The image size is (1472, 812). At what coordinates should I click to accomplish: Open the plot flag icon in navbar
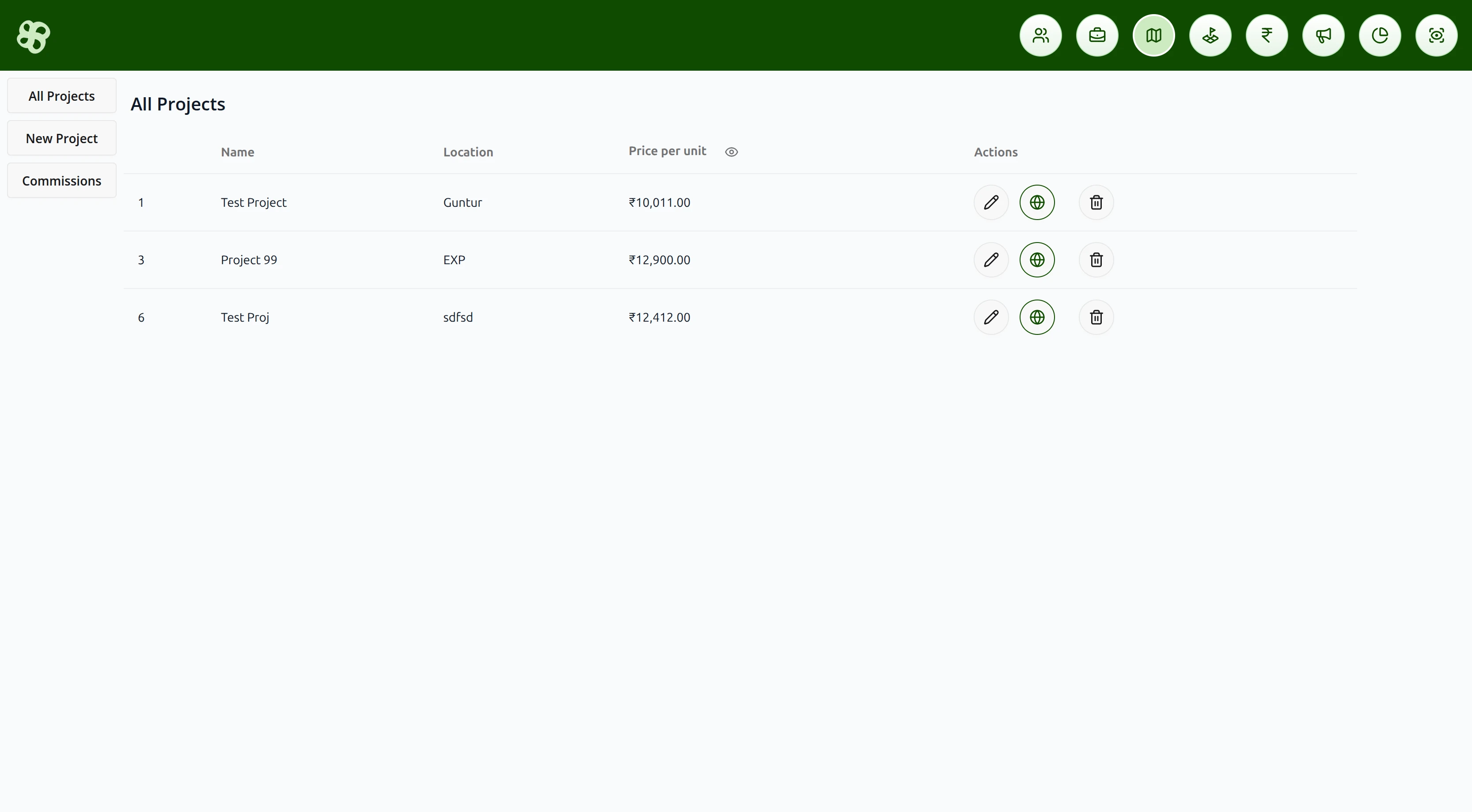tap(1210, 35)
